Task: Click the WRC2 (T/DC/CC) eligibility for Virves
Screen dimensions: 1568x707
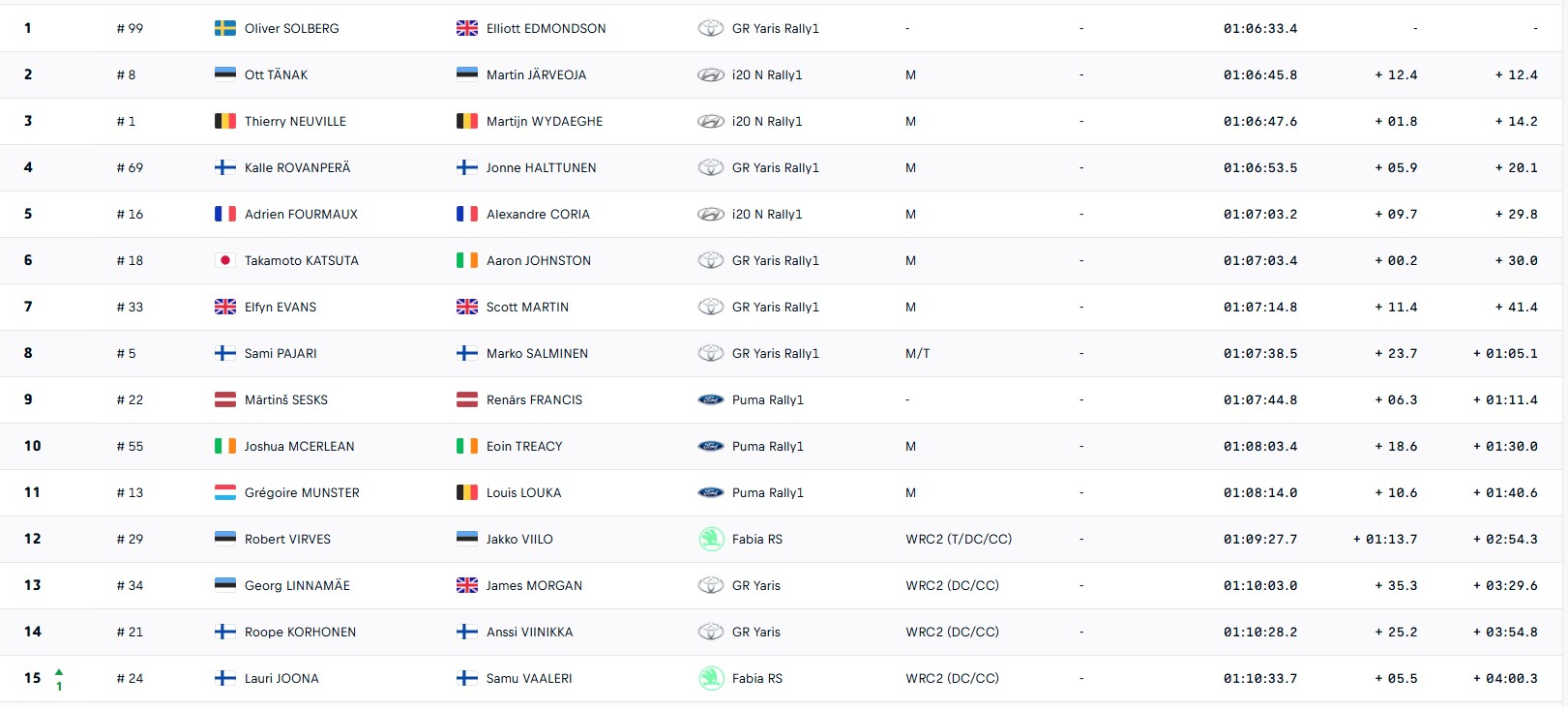Action: [x=959, y=539]
